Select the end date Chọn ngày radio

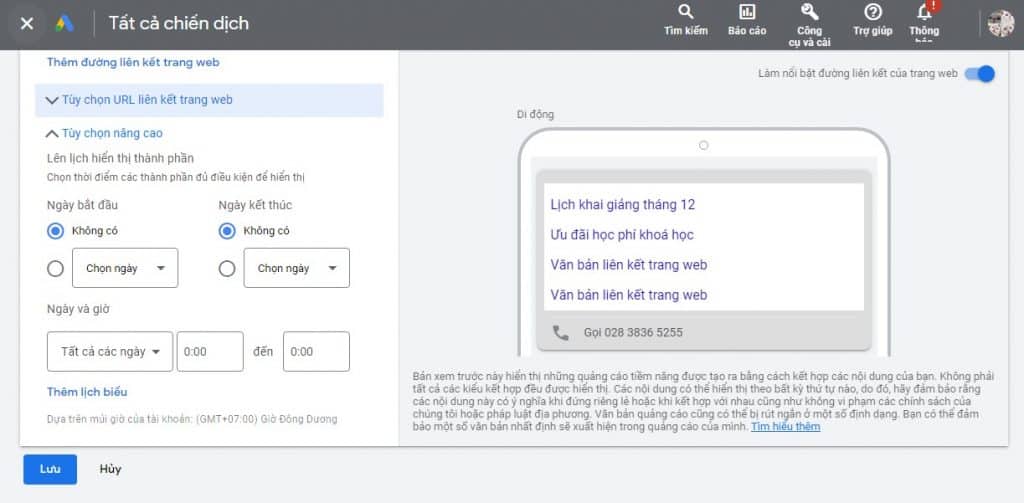point(227,268)
